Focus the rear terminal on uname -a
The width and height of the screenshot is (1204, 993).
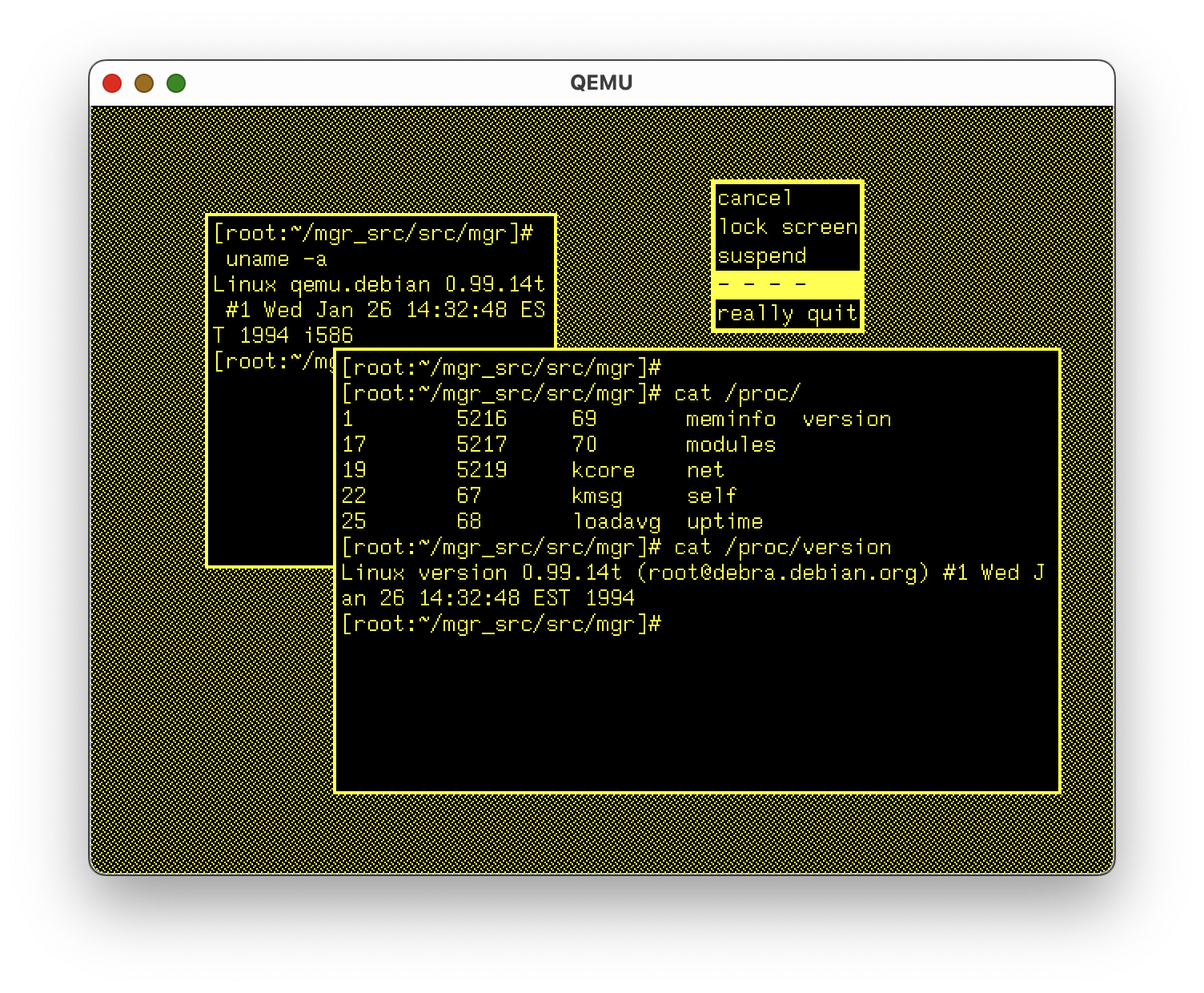(x=276, y=259)
